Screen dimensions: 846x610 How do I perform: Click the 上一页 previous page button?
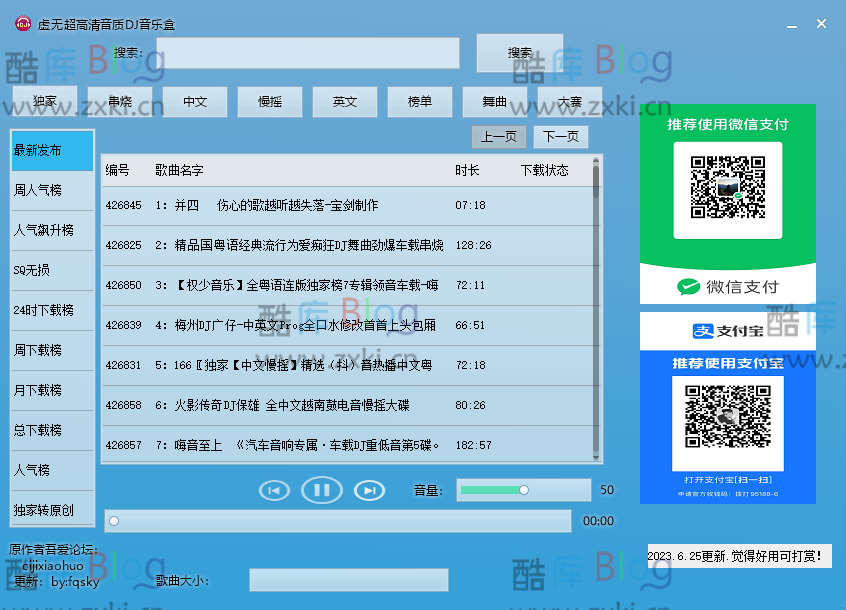point(499,136)
